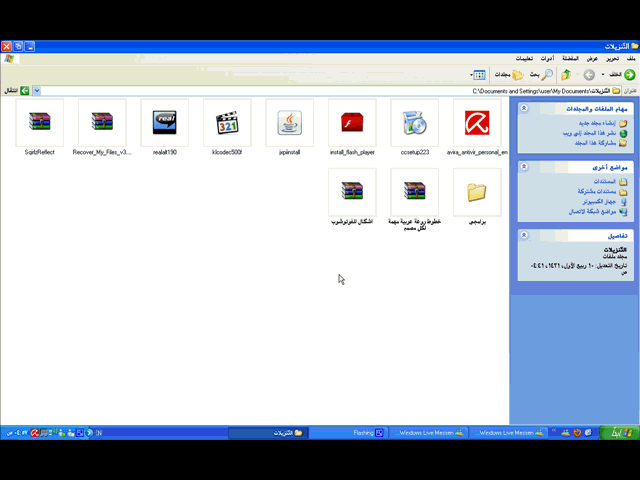The width and height of the screenshot is (640, 480).
Task: Click the green Back arrow button
Action: click(x=630, y=75)
